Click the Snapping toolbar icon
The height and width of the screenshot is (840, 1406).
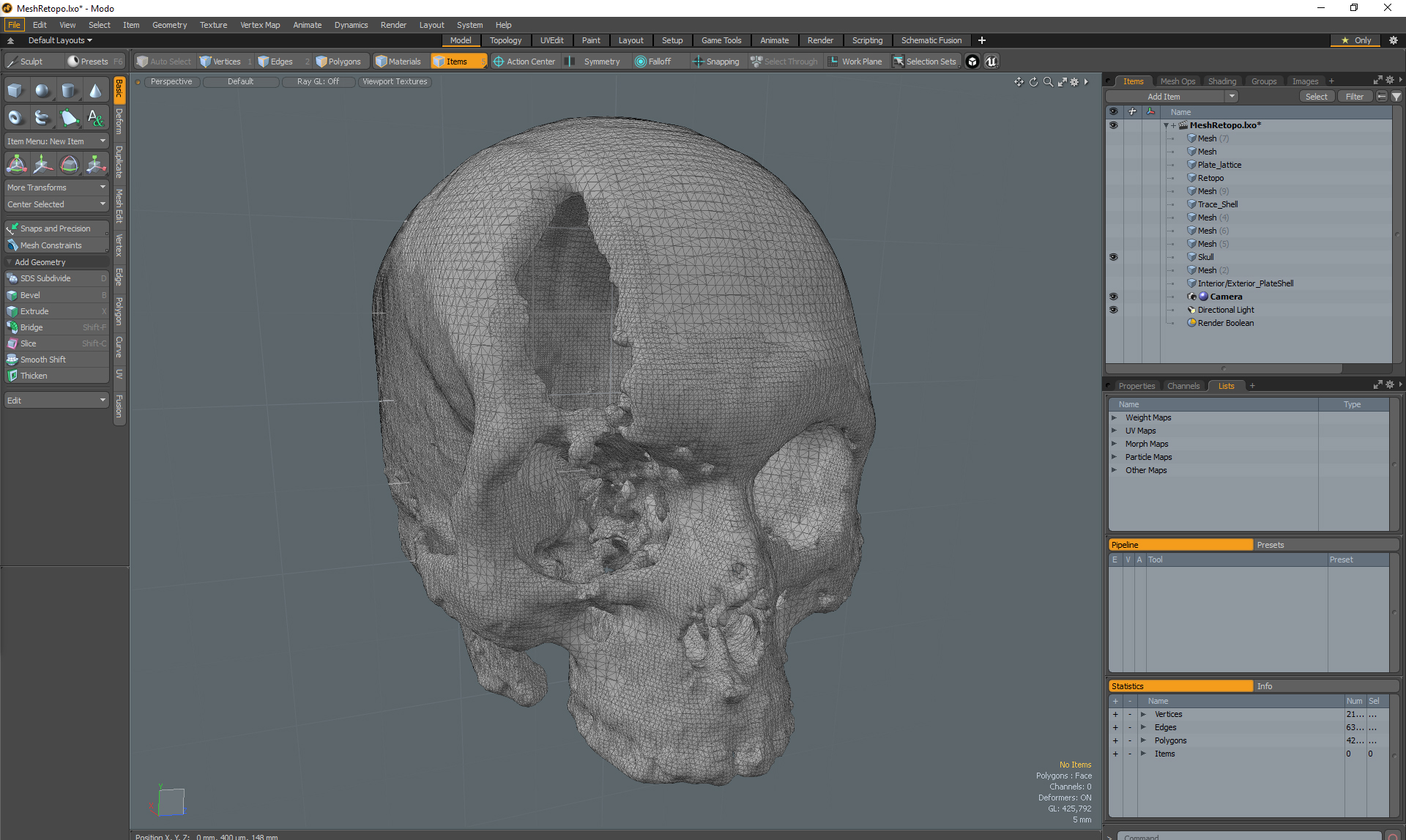715,62
